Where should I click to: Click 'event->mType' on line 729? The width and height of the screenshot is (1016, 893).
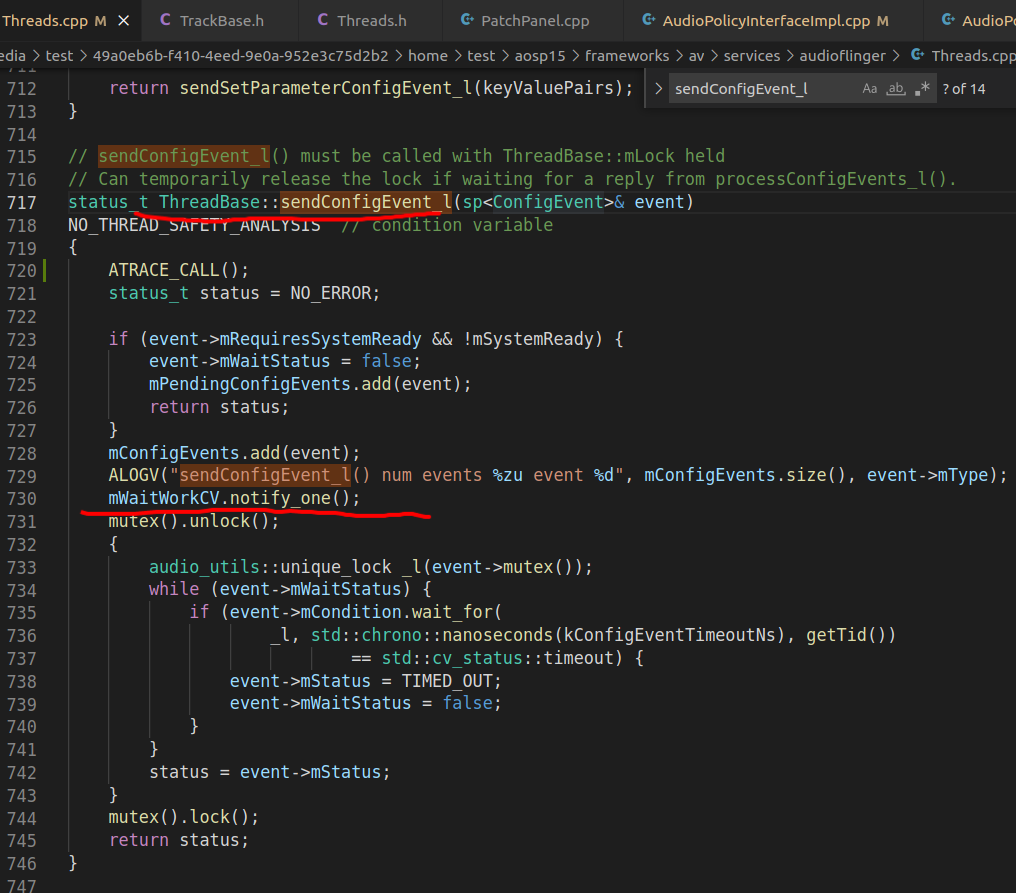pos(928,475)
